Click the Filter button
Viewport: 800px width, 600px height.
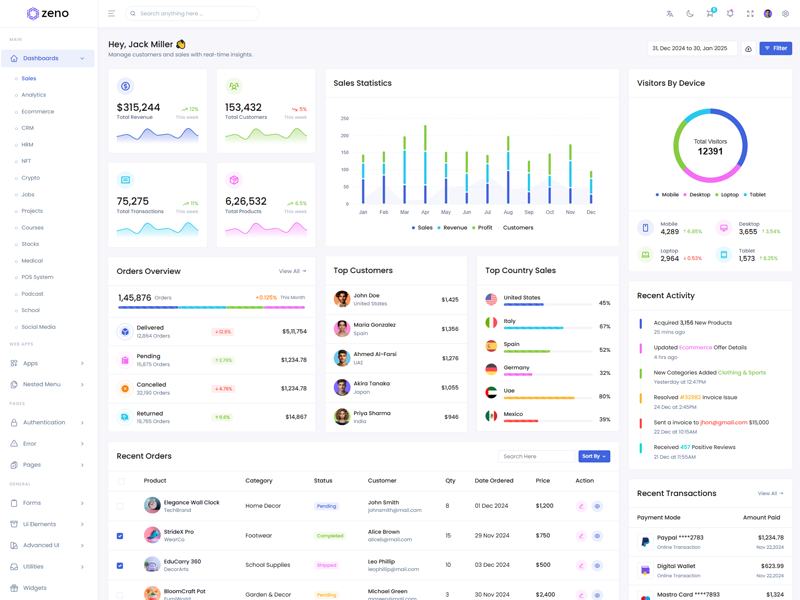click(775, 48)
